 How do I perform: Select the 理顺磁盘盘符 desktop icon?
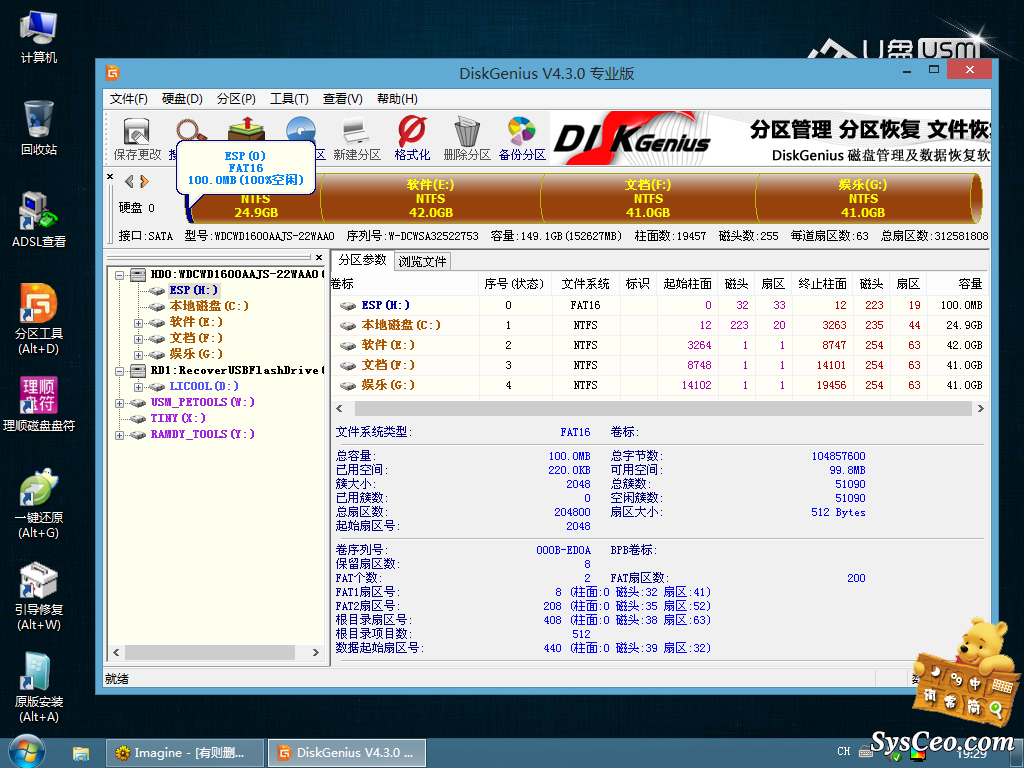39,404
